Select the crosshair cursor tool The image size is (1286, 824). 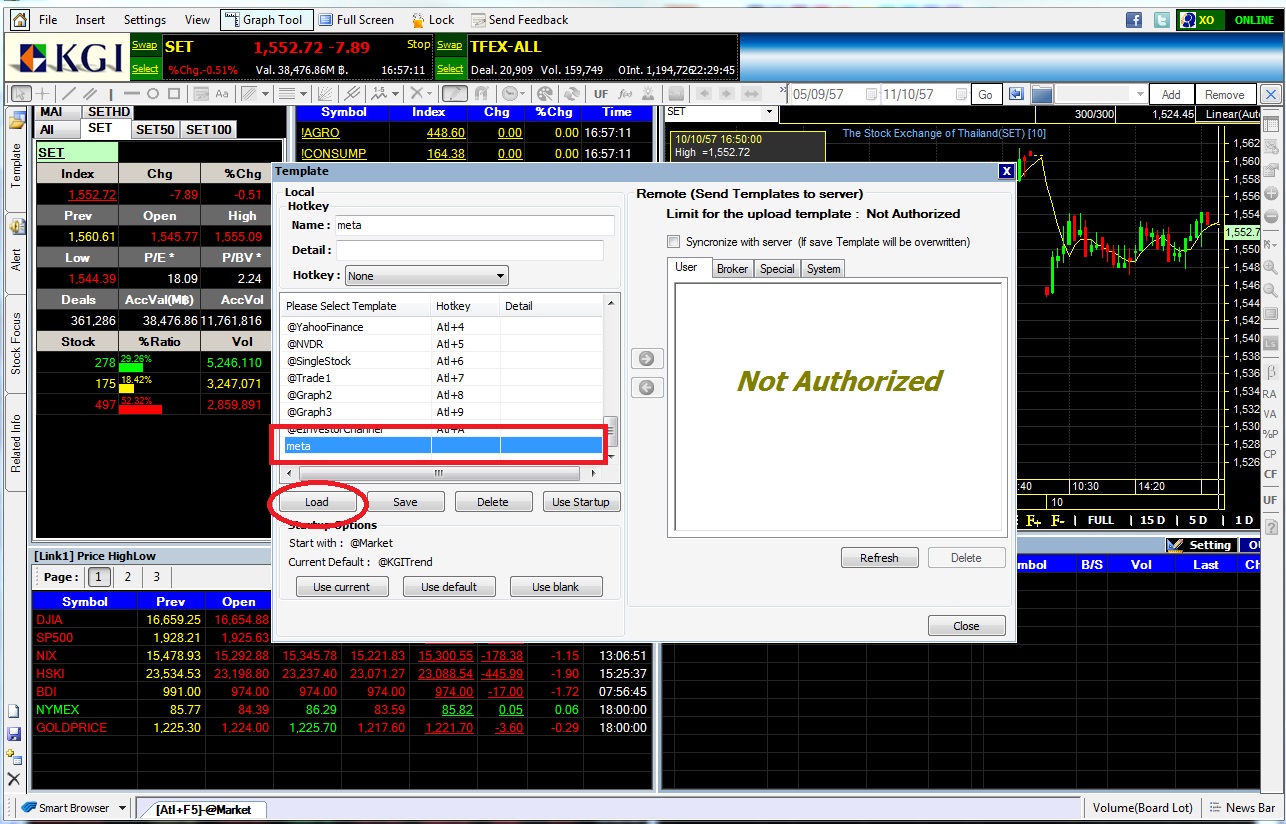point(42,94)
